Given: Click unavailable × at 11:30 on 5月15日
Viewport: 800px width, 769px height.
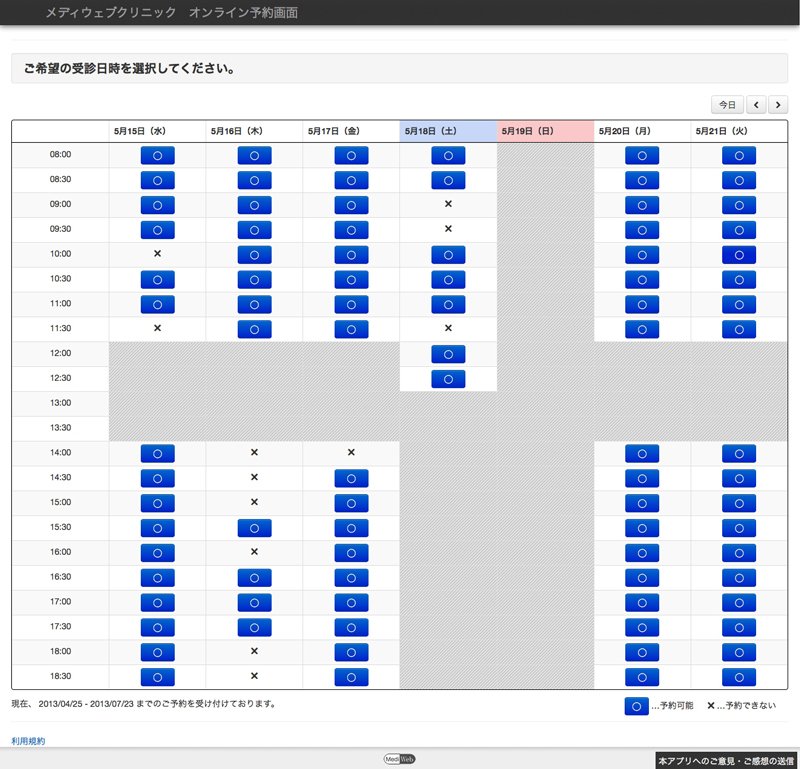Looking at the screenshot, I should coord(157,328).
